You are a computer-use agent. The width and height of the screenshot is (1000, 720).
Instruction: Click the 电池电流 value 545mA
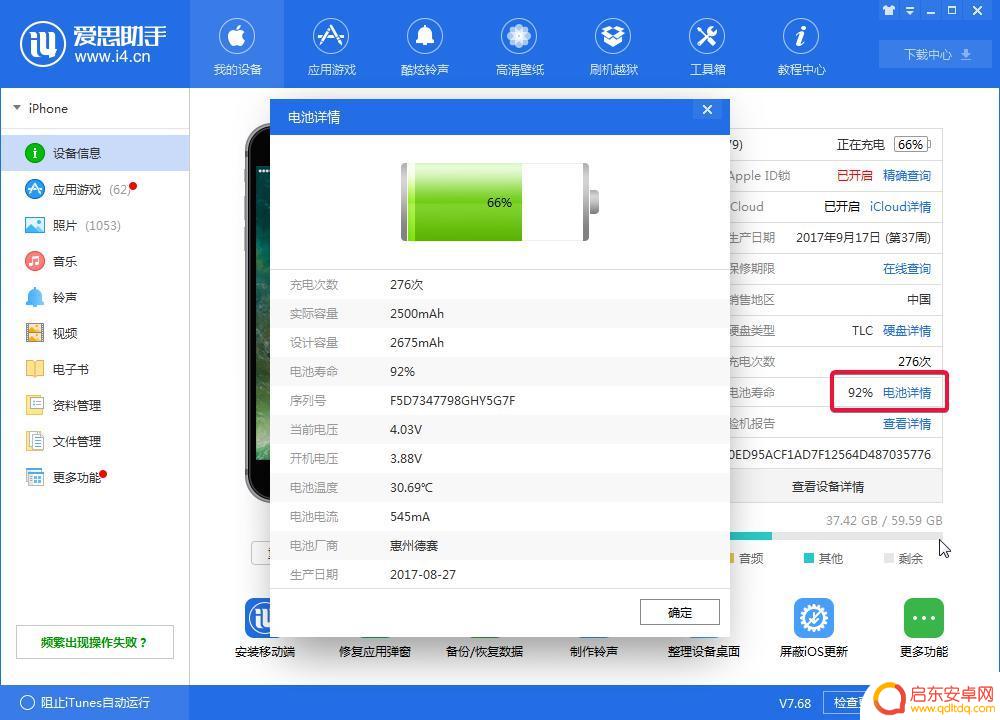(409, 517)
